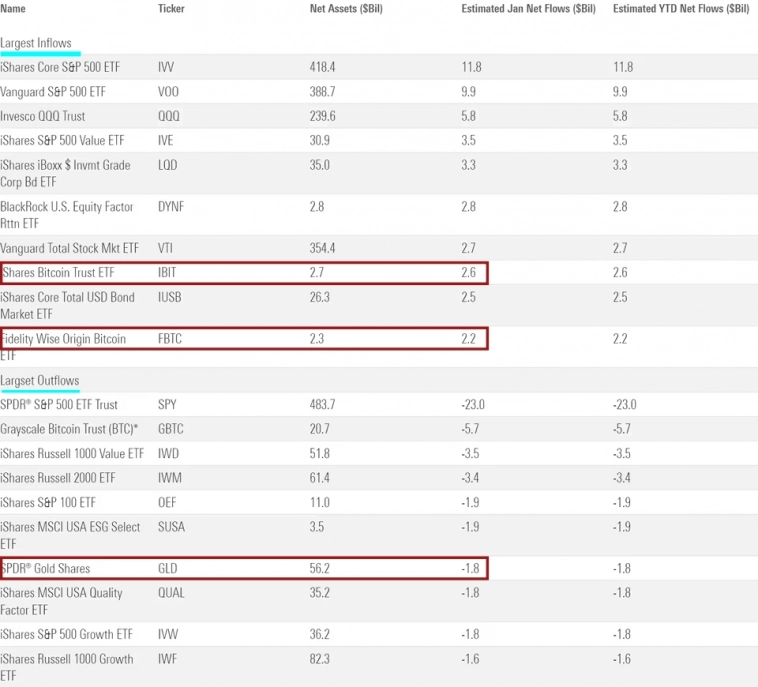The height and width of the screenshot is (687, 758).
Task: Click the Ticker column header
Action: (171, 8)
